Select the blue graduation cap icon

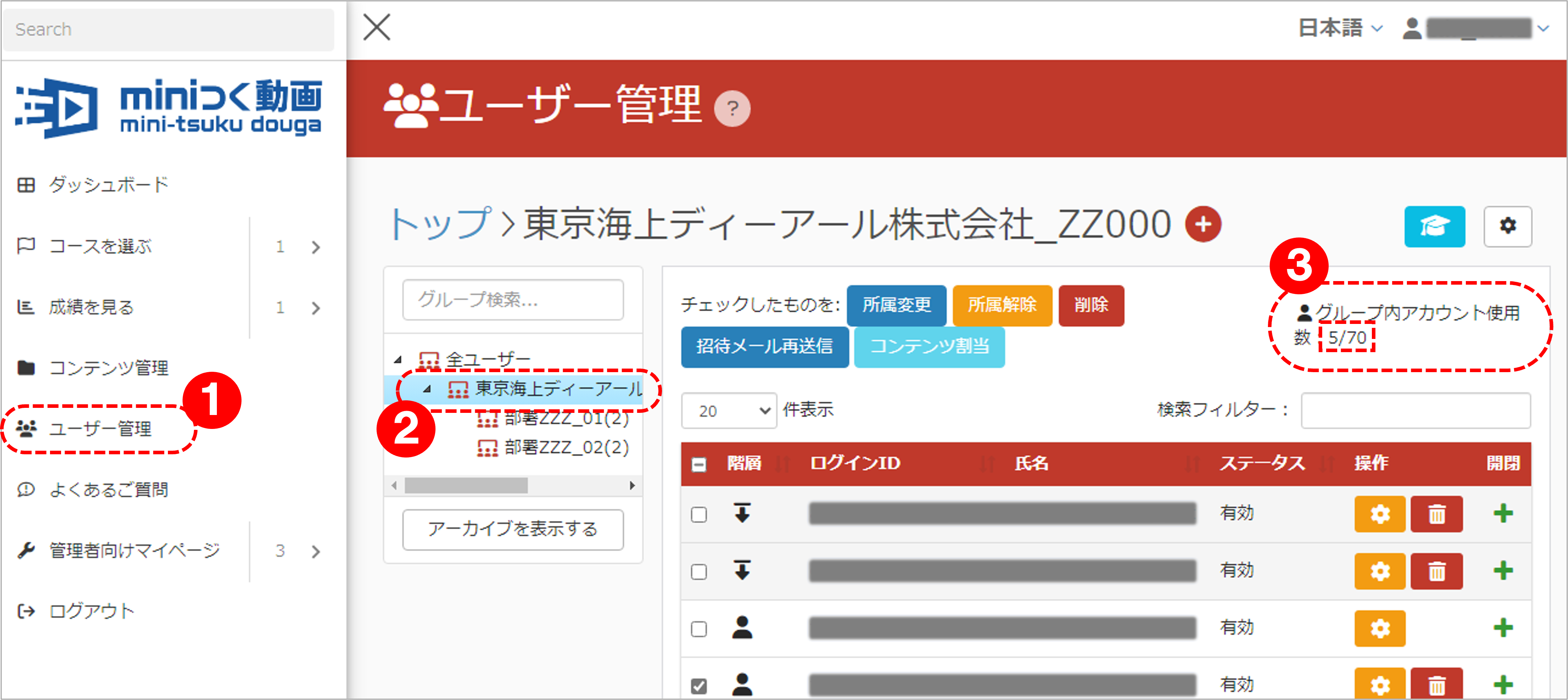(x=1435, y=226)
